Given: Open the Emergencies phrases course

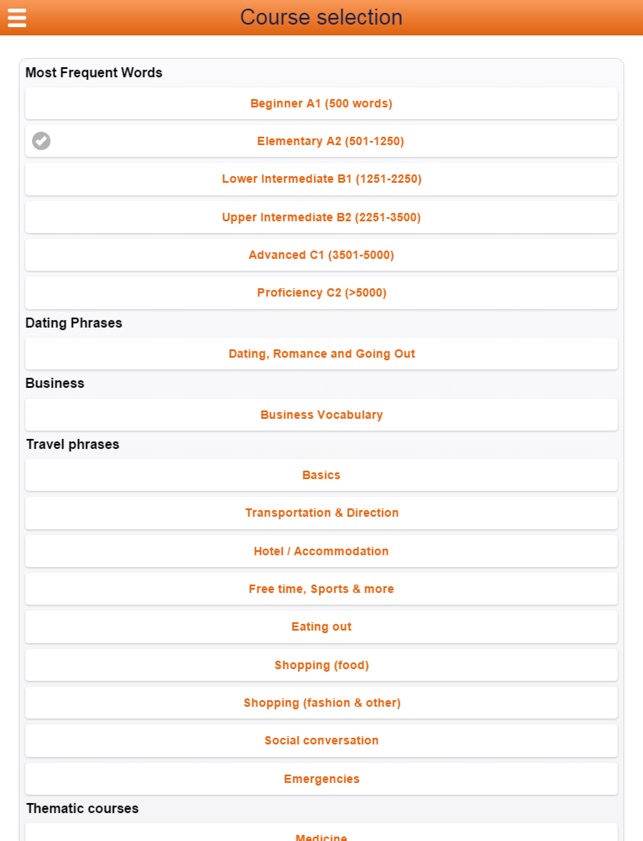Looking at the screenshot, I should pyautogui.click(x=321, y=779).
